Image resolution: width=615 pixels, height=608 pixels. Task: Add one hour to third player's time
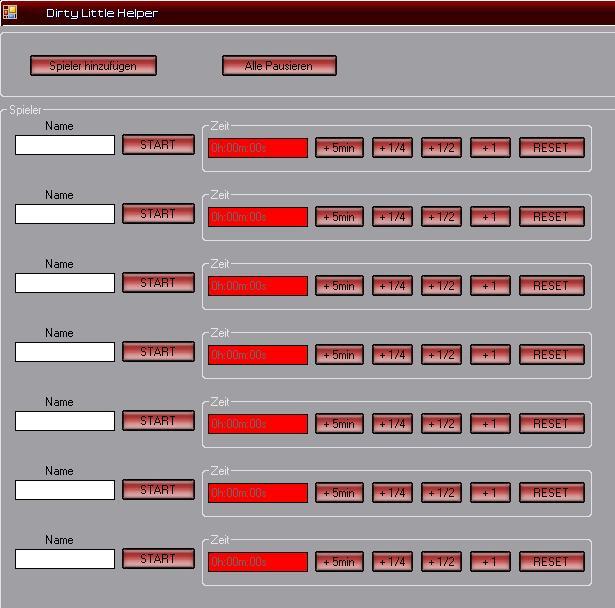click(x=490, y=286)
